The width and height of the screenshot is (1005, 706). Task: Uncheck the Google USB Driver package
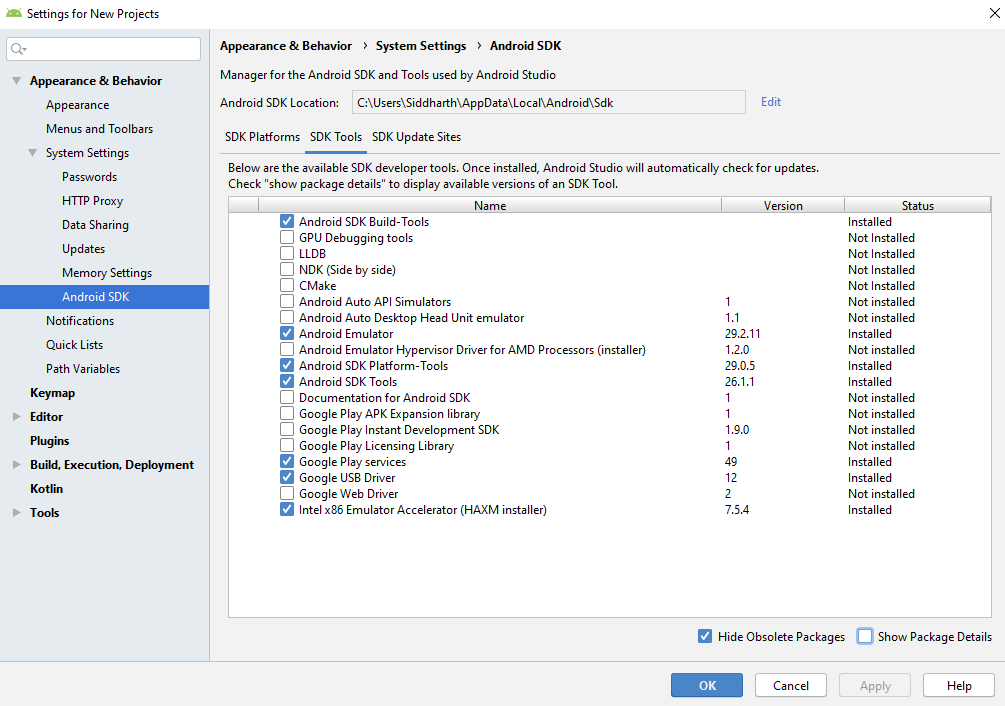coord(287,477)
